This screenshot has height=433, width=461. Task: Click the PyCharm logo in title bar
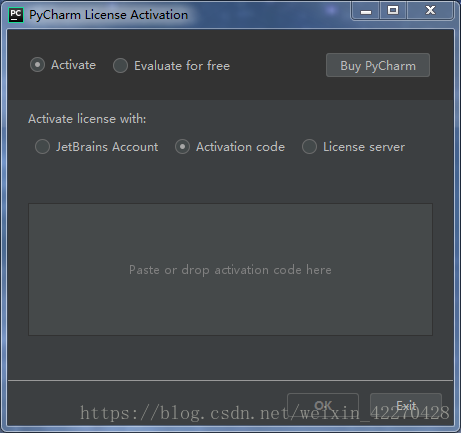[x=16, y=15]
